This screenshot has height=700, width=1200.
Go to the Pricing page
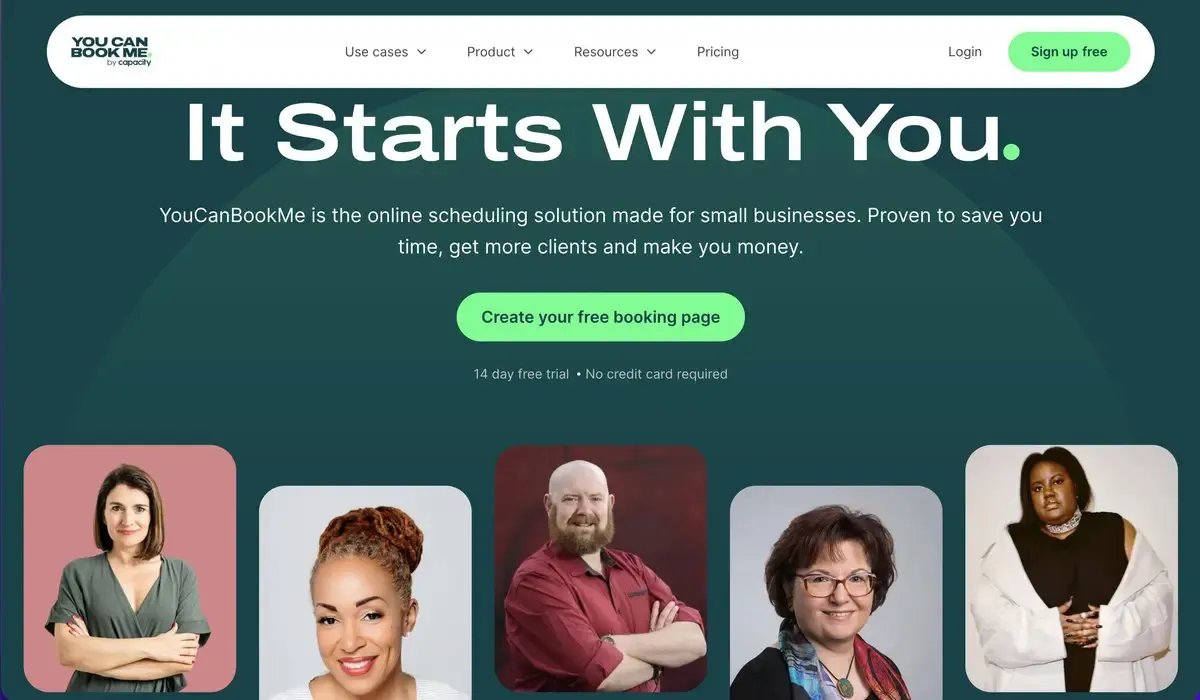click(x=718, y=52)
